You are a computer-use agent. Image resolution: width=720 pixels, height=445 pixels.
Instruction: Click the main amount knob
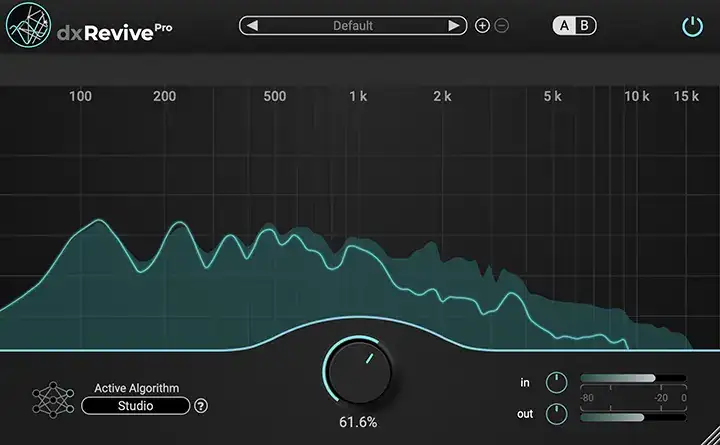tap(359, 371)
